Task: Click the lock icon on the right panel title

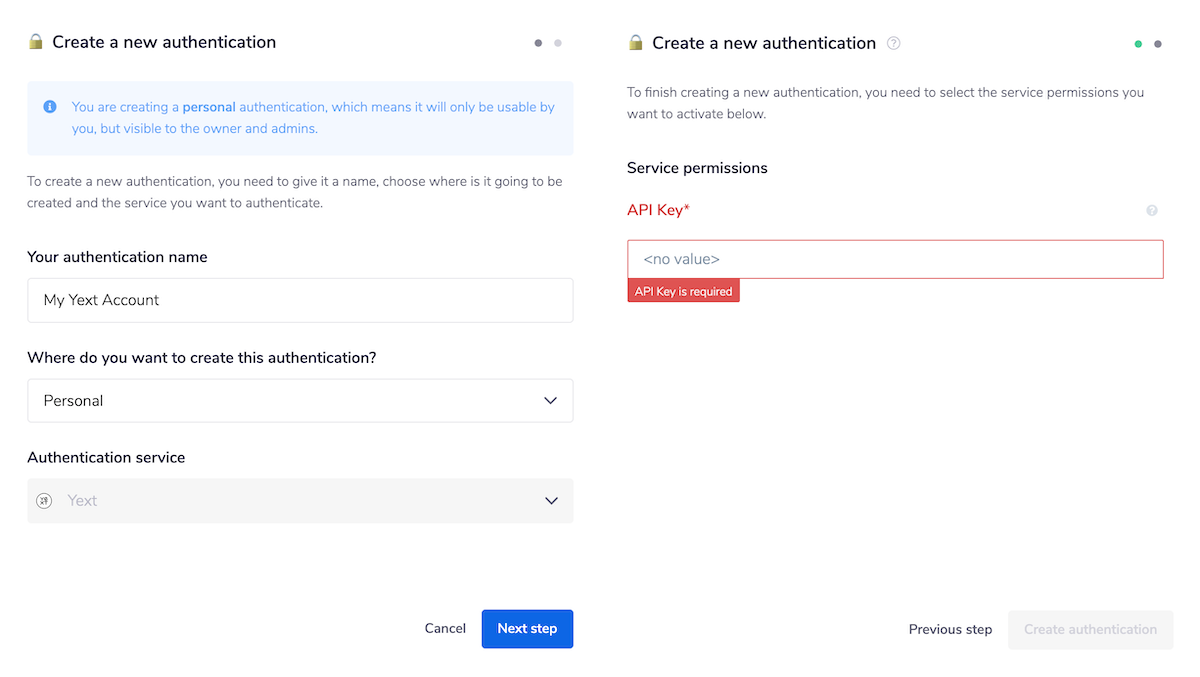Action: 635,43
